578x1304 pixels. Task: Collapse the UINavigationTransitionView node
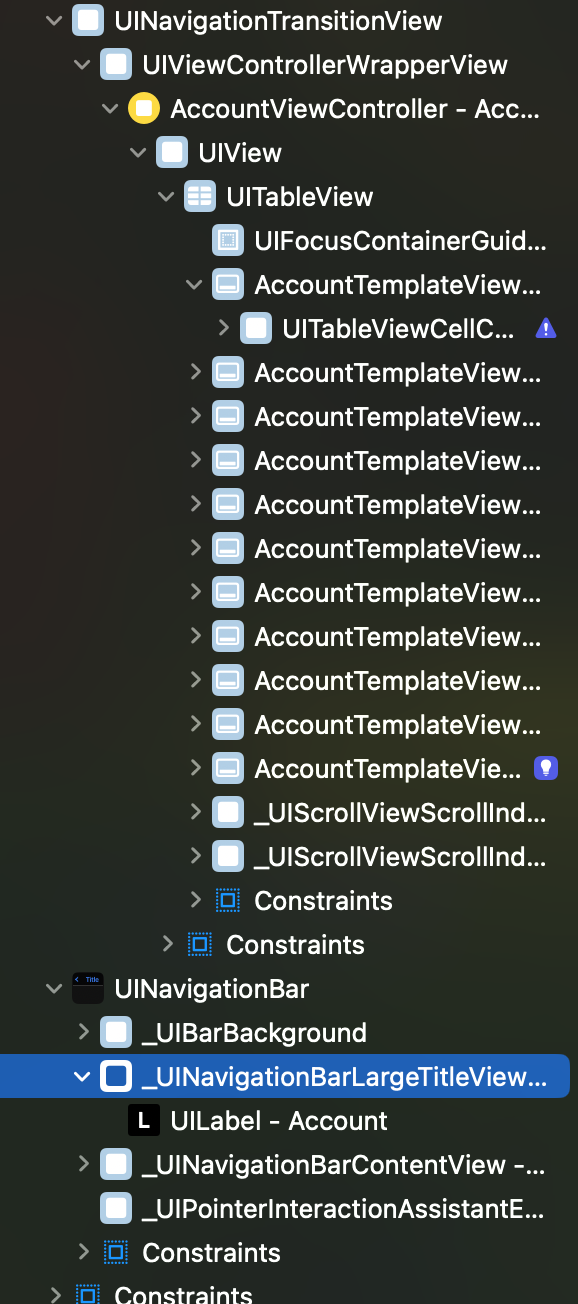(54, 20)
